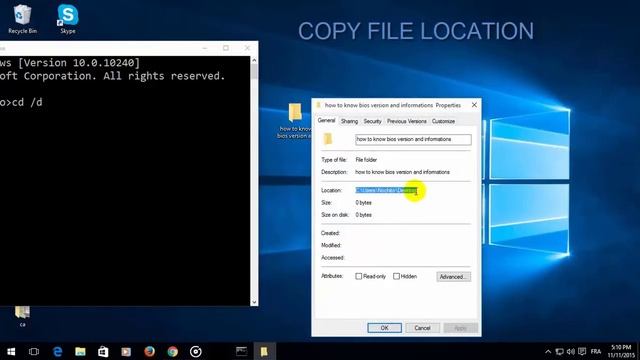Click the folder name input field
This screenshot has width=640, height=360.
click(x=413, y=139)
